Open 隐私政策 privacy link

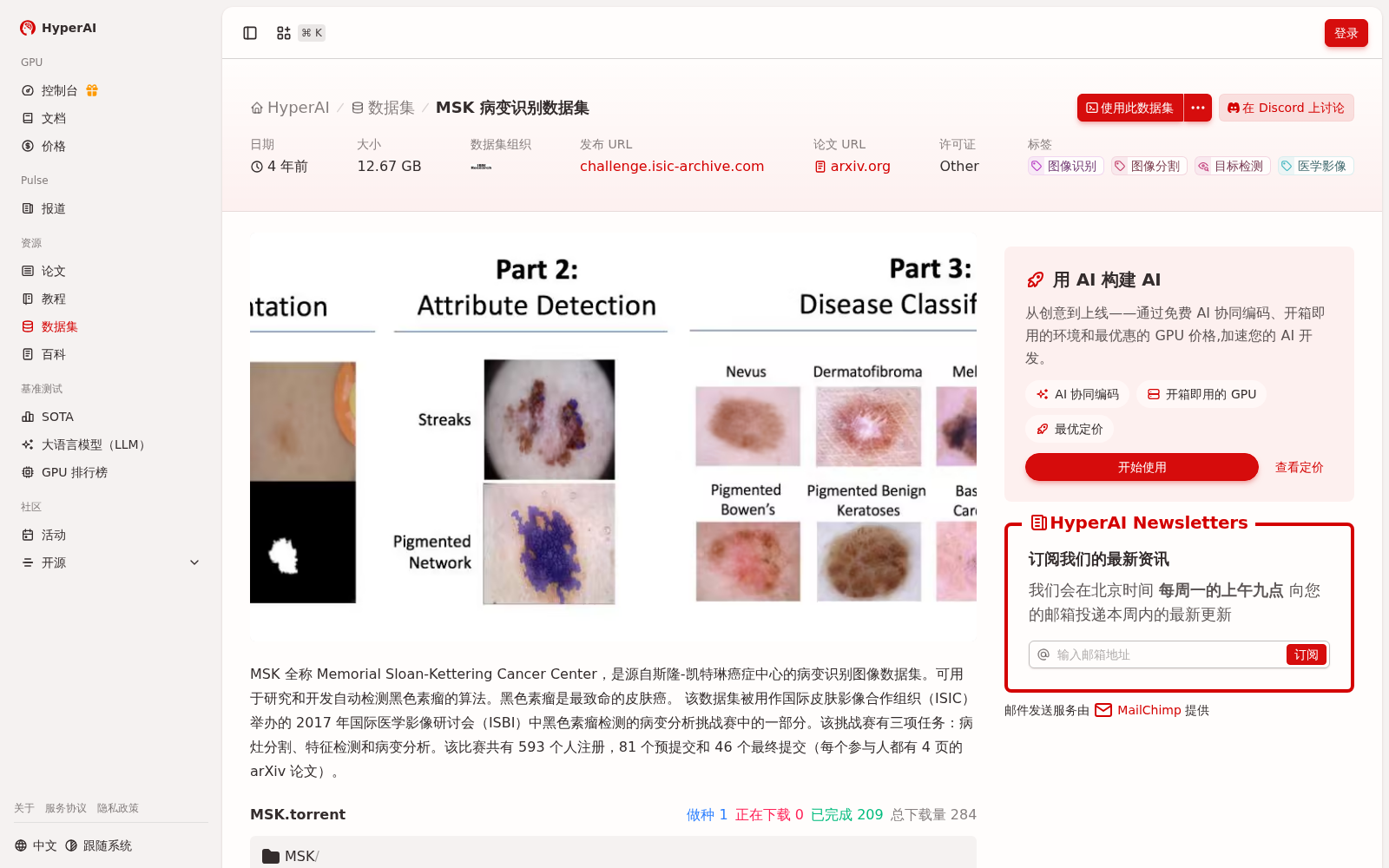(x=118, y=808)
